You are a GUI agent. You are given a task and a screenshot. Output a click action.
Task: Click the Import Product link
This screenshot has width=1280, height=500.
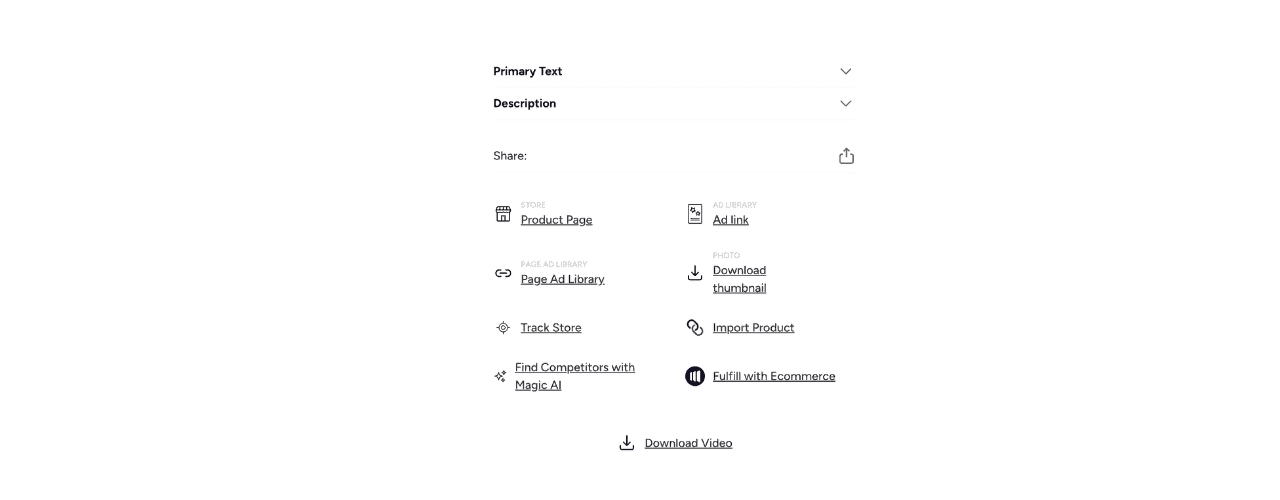[753, 328]
